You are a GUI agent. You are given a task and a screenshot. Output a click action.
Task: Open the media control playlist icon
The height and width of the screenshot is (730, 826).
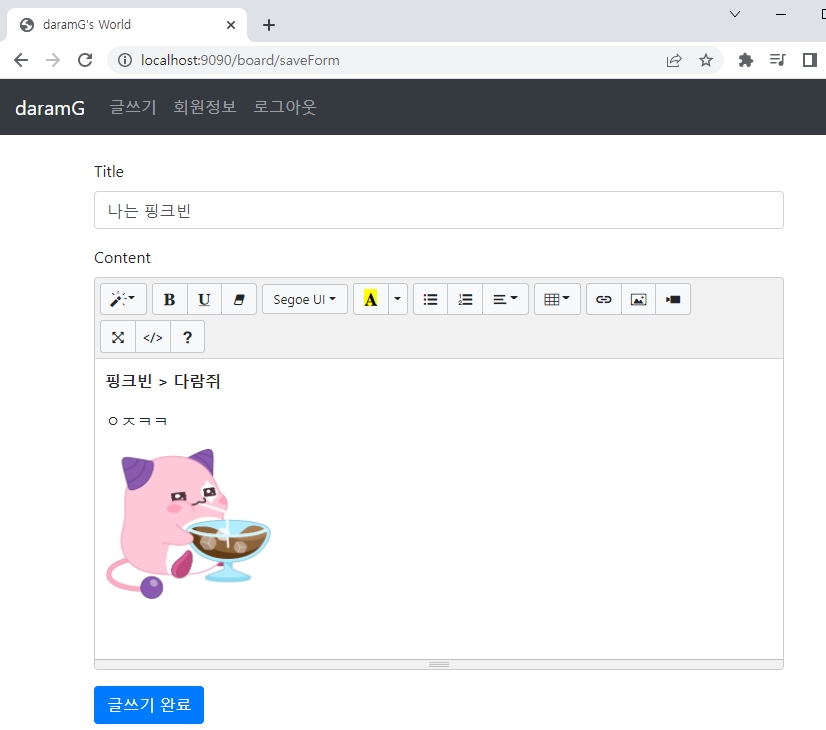(x=778, y=60)
